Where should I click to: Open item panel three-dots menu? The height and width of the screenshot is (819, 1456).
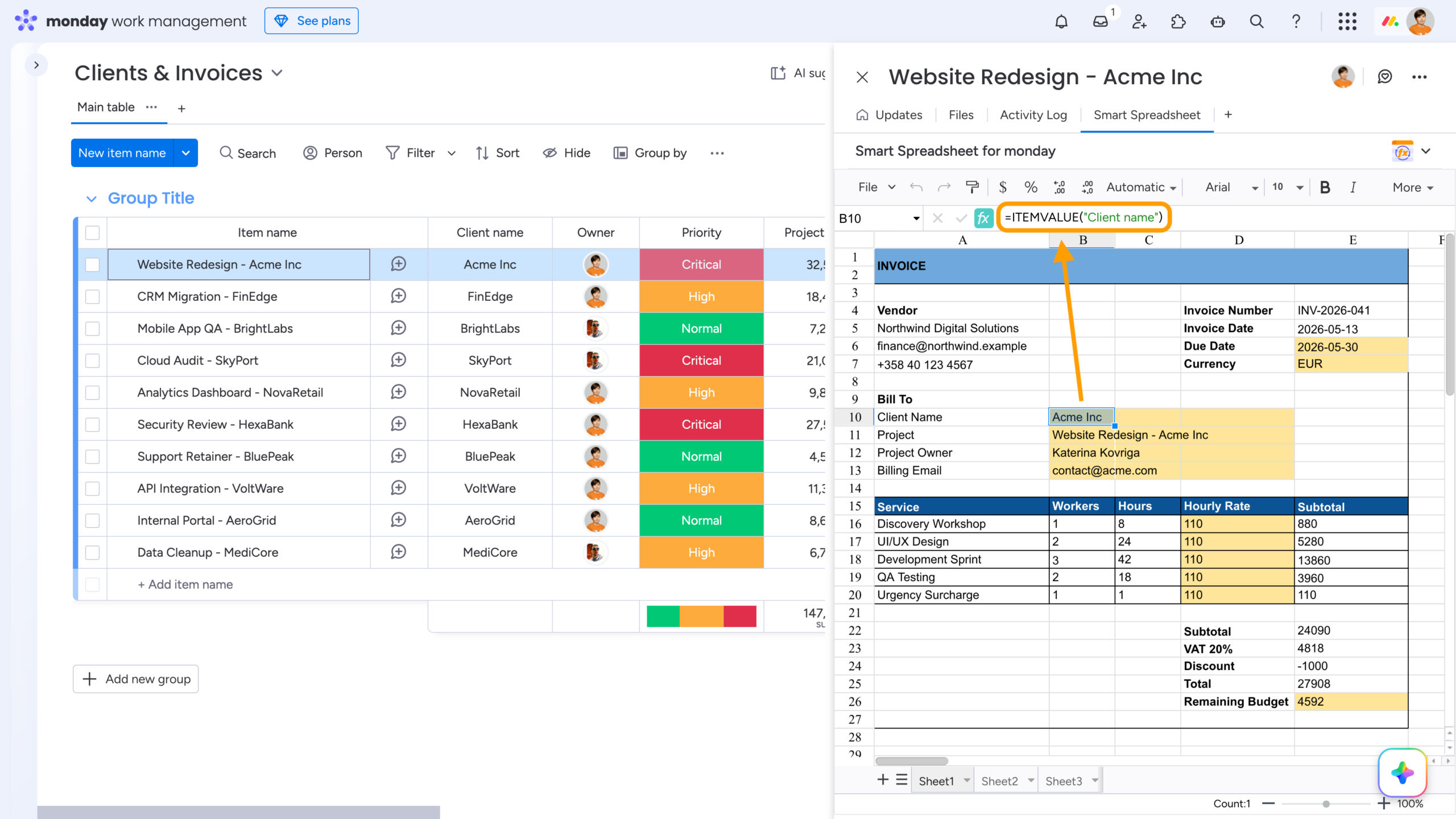(1419, 77)
